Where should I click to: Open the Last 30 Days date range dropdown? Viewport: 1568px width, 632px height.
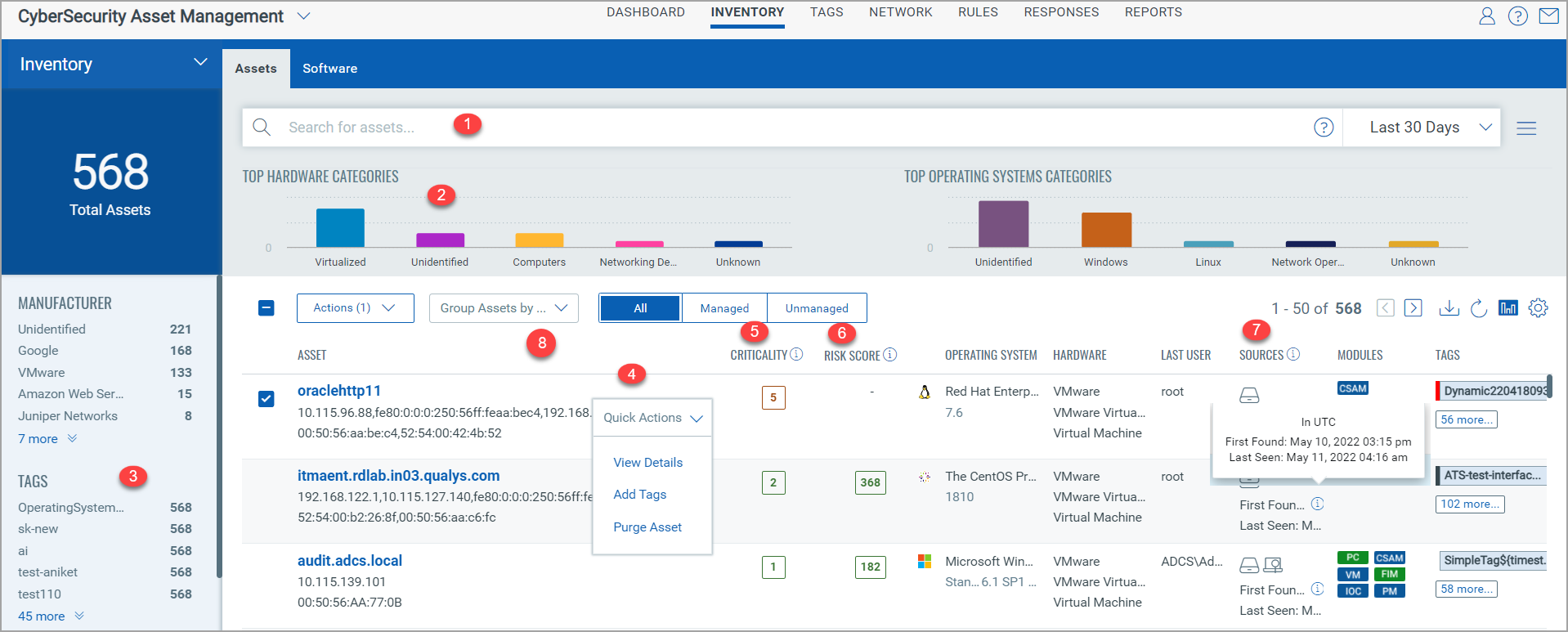tap(1422, 128)
